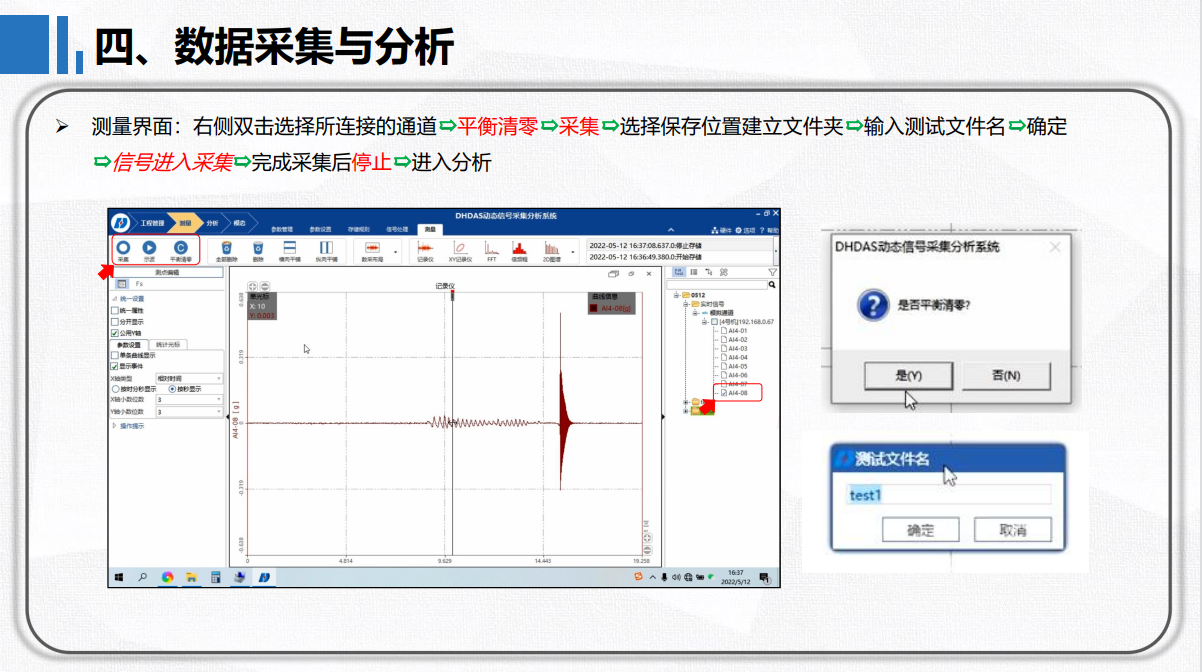Open the dropdown arrow after 2D图谱
Image resolution: width=1202 pixels, height=672 pixels.
tap(573, 252)
